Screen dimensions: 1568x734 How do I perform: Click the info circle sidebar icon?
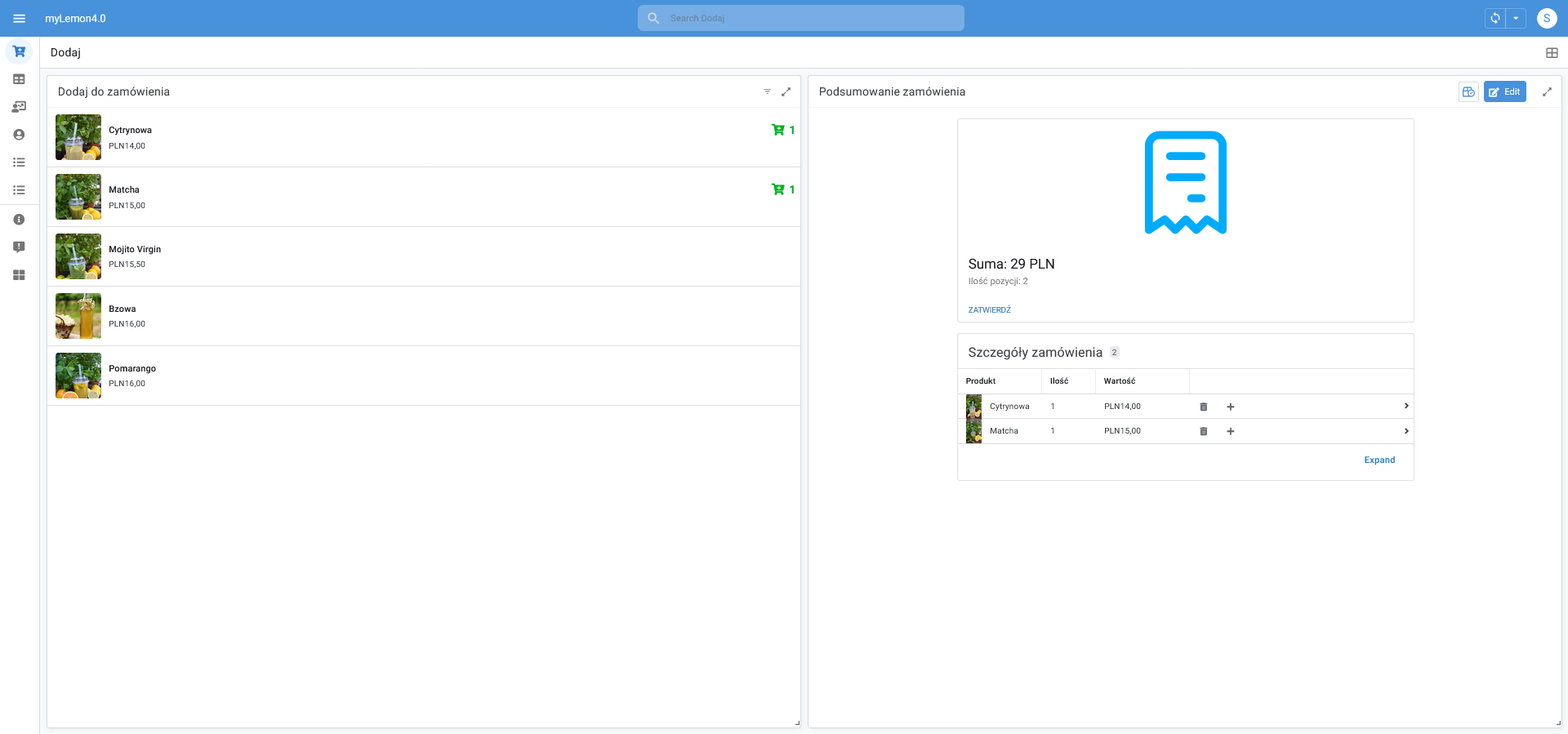click(x=19, y=220)
